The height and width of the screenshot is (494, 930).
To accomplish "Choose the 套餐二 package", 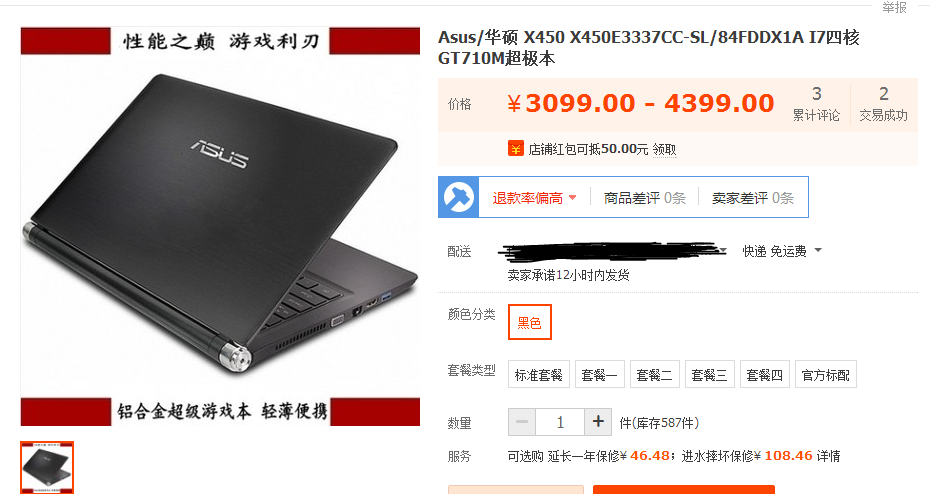I will click(x=654, y=374).
